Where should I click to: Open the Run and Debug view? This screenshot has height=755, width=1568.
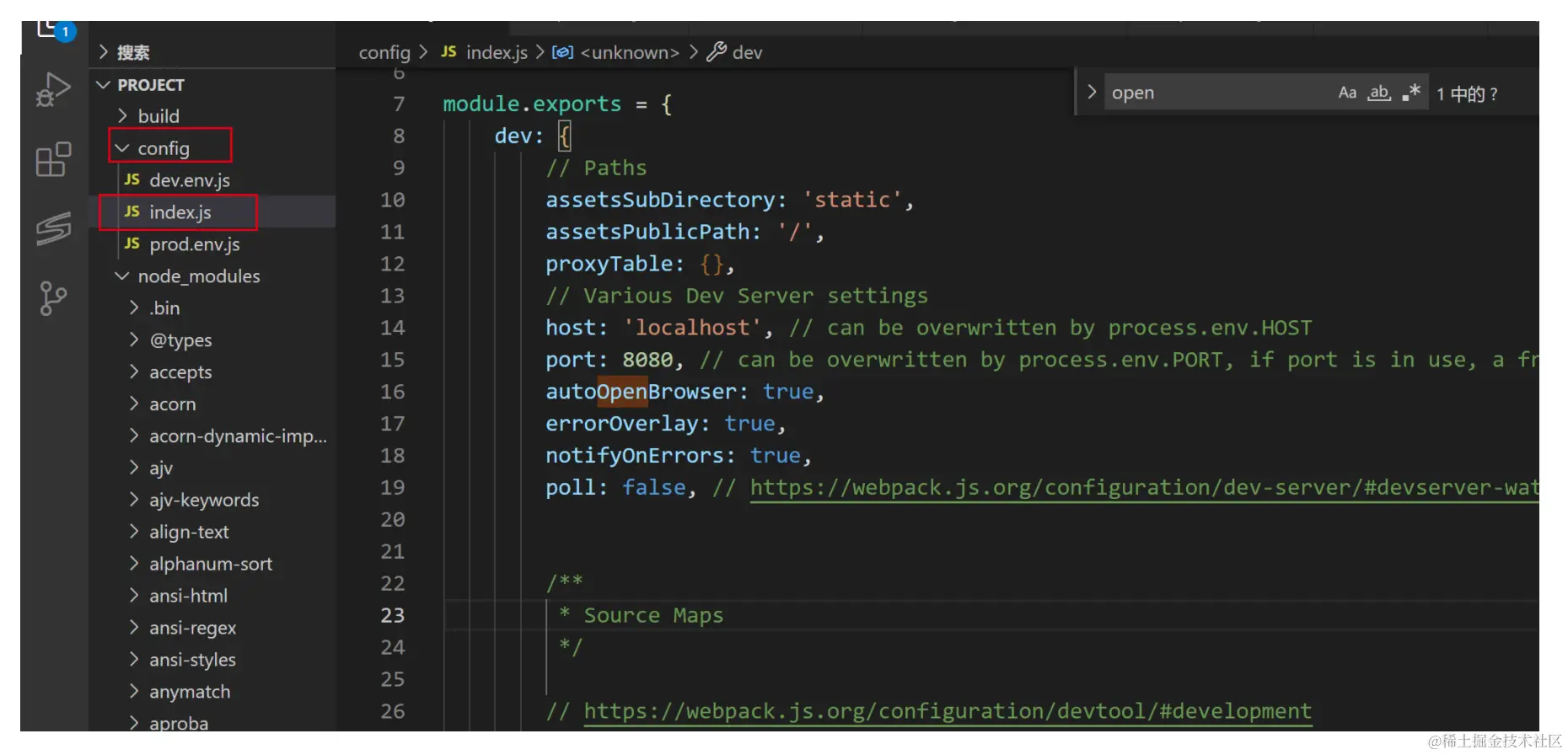tap(53, 89)
